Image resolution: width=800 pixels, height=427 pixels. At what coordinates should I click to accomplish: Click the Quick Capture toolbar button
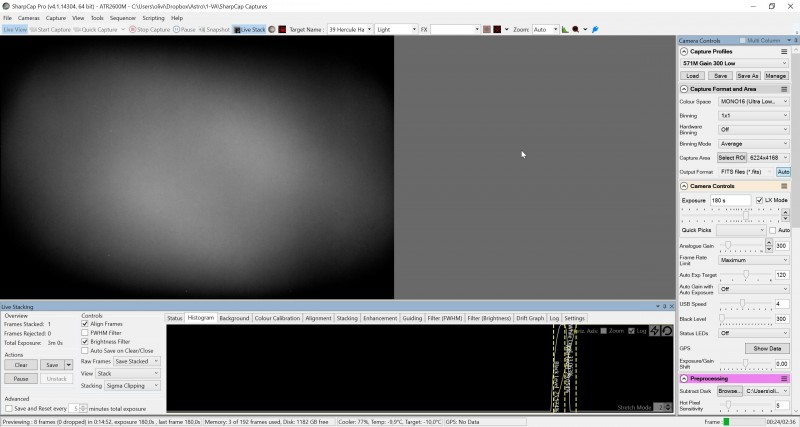click(95, 30)
